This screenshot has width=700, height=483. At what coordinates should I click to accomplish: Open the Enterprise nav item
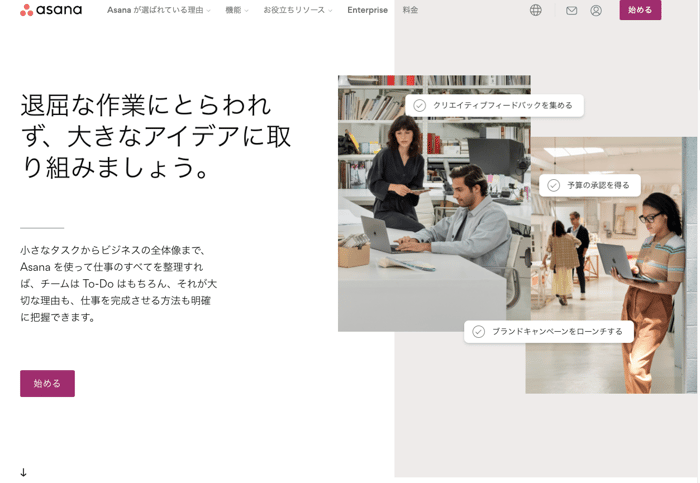[367, 10]
